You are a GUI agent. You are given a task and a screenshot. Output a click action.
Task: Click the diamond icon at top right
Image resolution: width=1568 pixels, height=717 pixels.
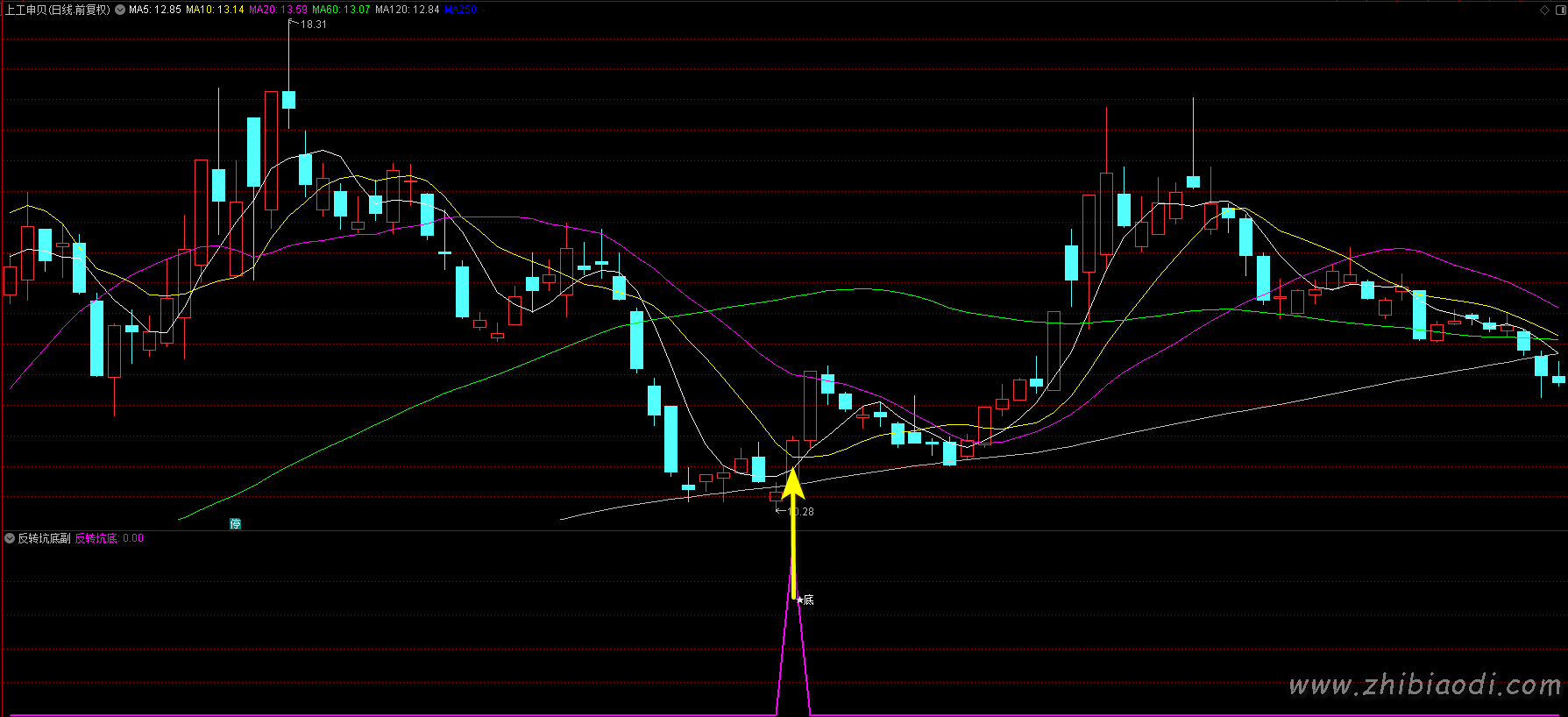click(1544, 10)
